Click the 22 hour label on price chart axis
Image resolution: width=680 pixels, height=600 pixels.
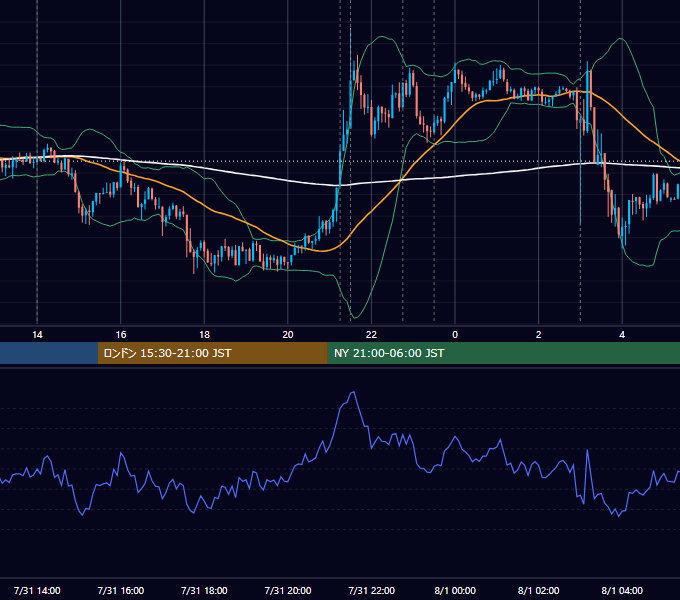tap(371, 335)
